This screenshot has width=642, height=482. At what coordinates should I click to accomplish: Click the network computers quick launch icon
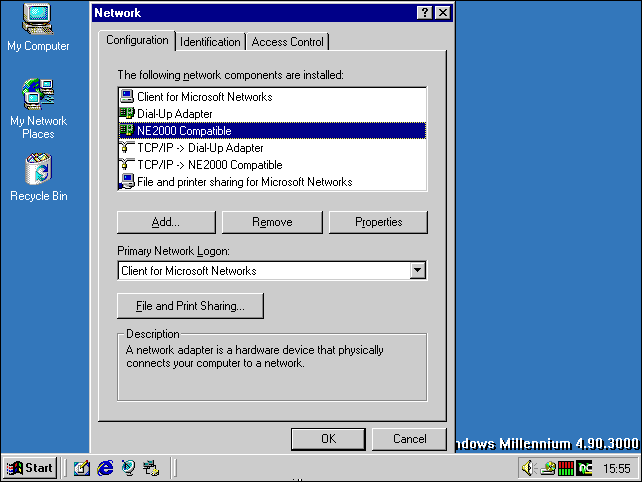click(151, 468)
